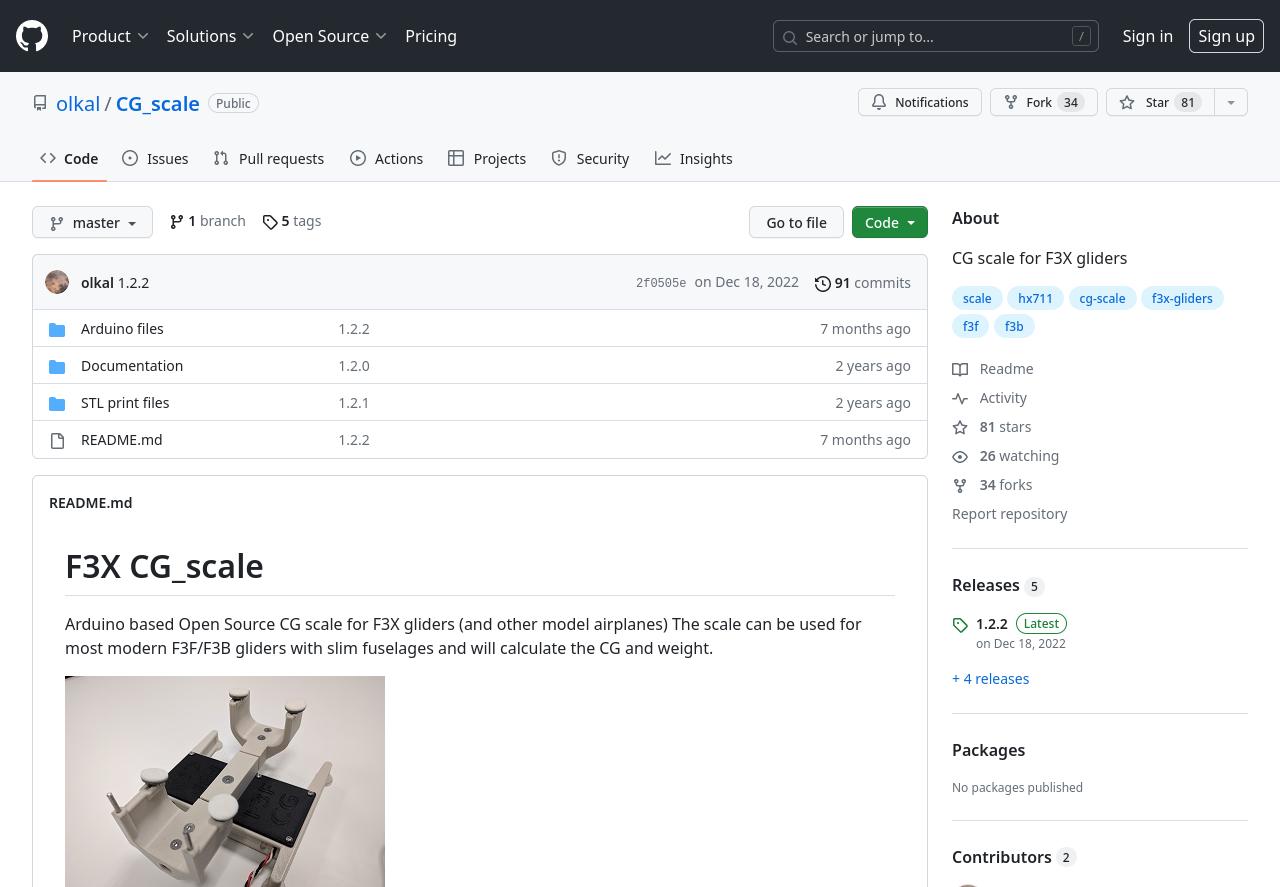The width and height of the screenshot is (1280, 887).
Task: Select the f3x-gliders topic tag
Action: 1181,298
